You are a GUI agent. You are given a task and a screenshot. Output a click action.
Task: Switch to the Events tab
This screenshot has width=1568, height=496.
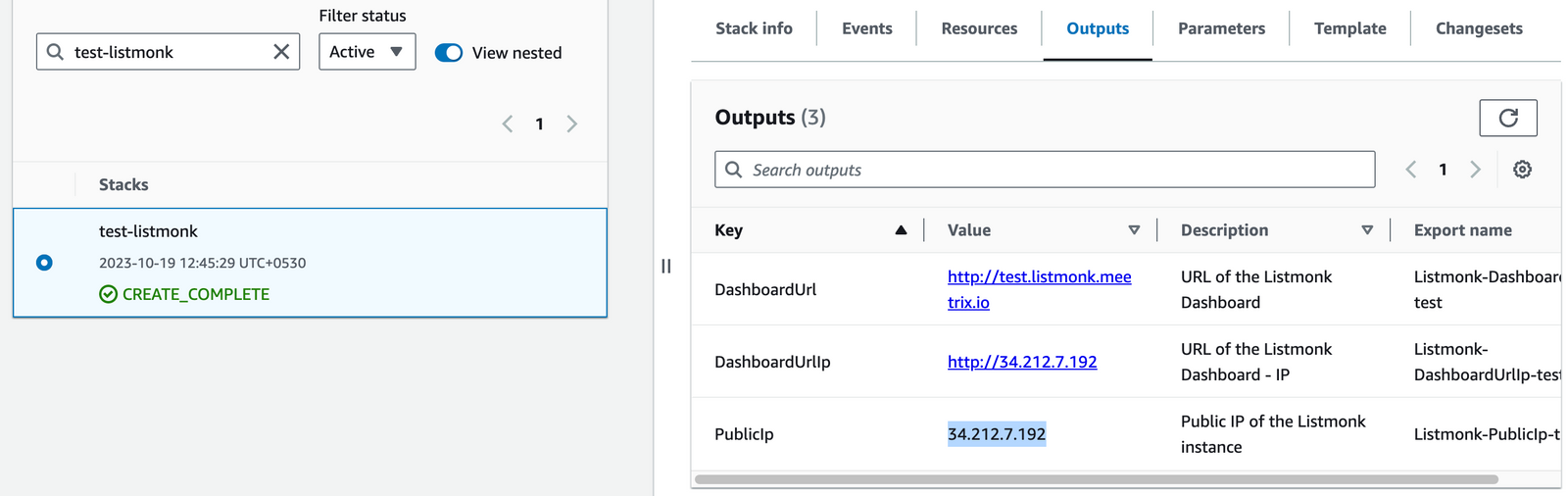[867, 28]
